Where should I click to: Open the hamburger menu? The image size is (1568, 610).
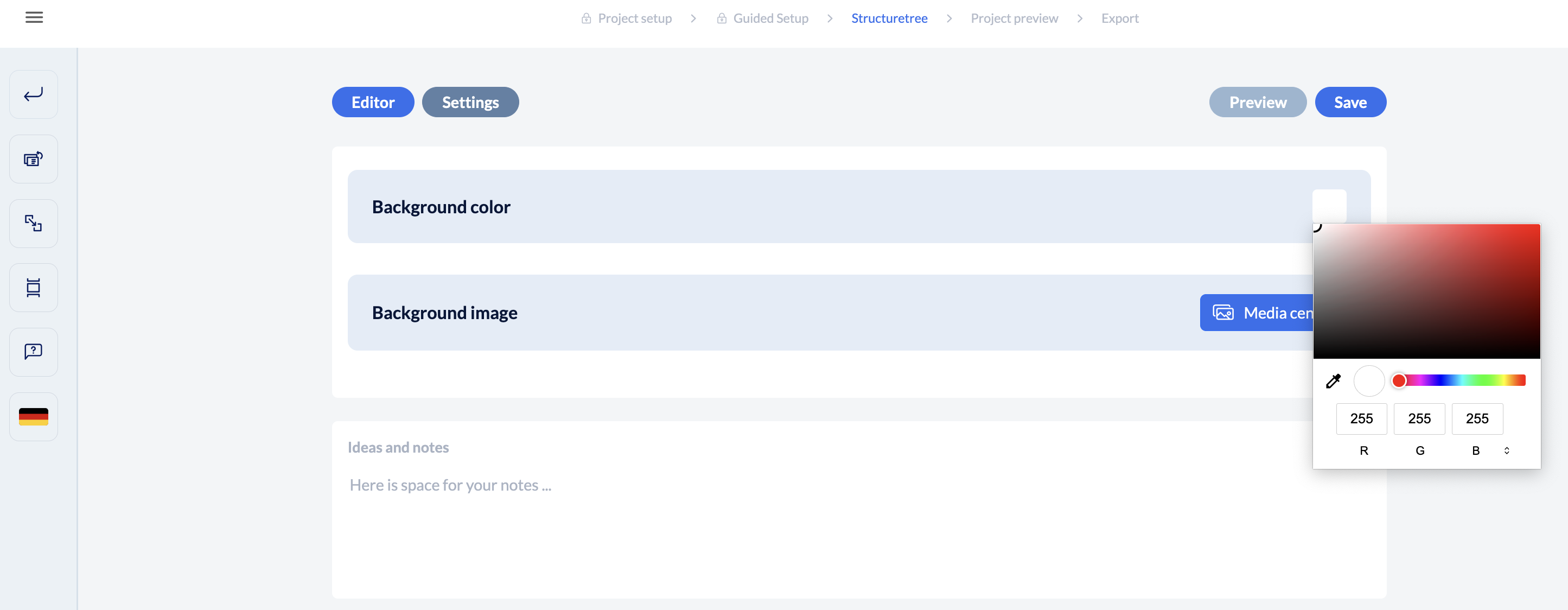click(x=34, y=18)
